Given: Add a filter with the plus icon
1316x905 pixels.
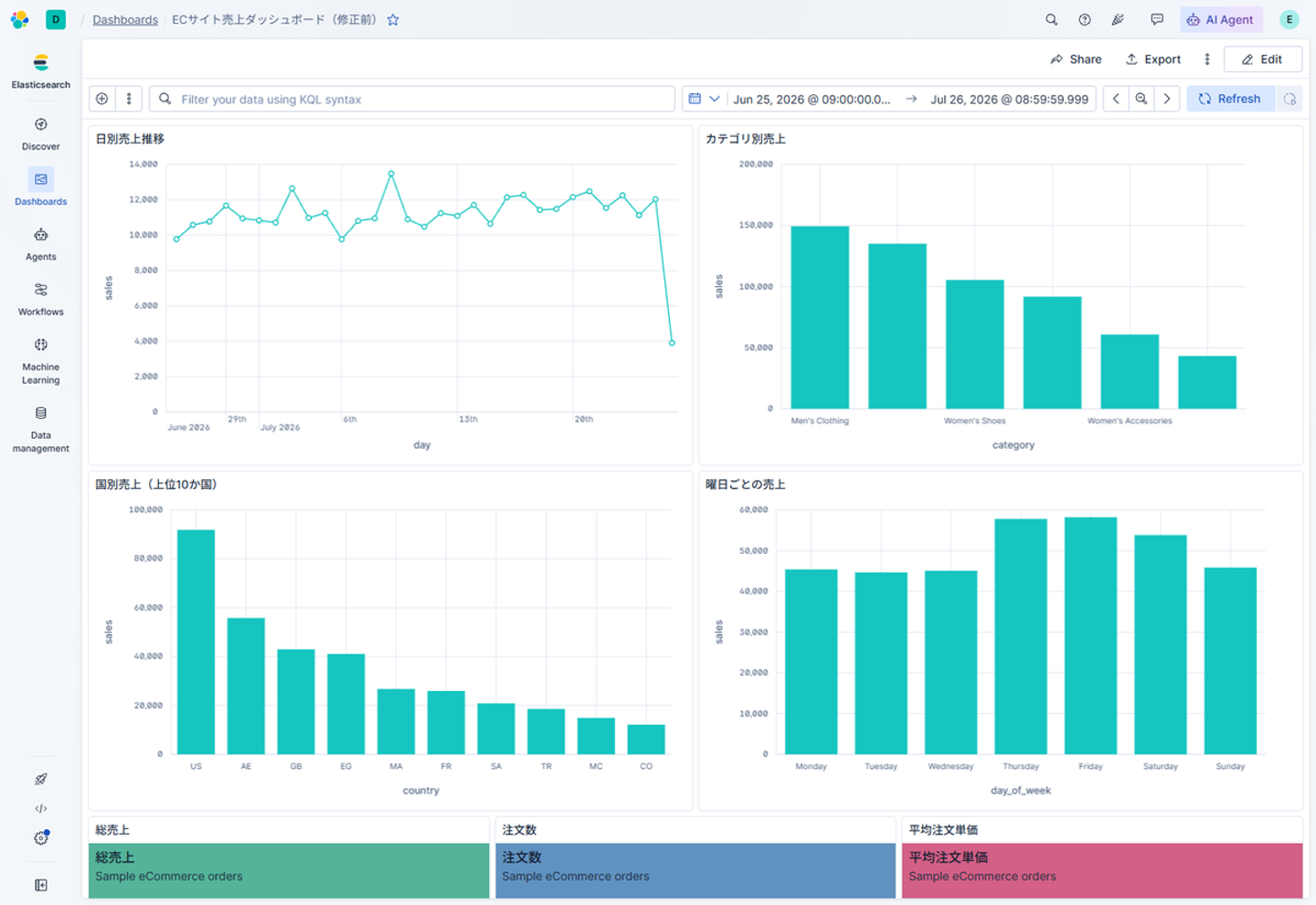Looking at the screenshot, I should [102, 99].
